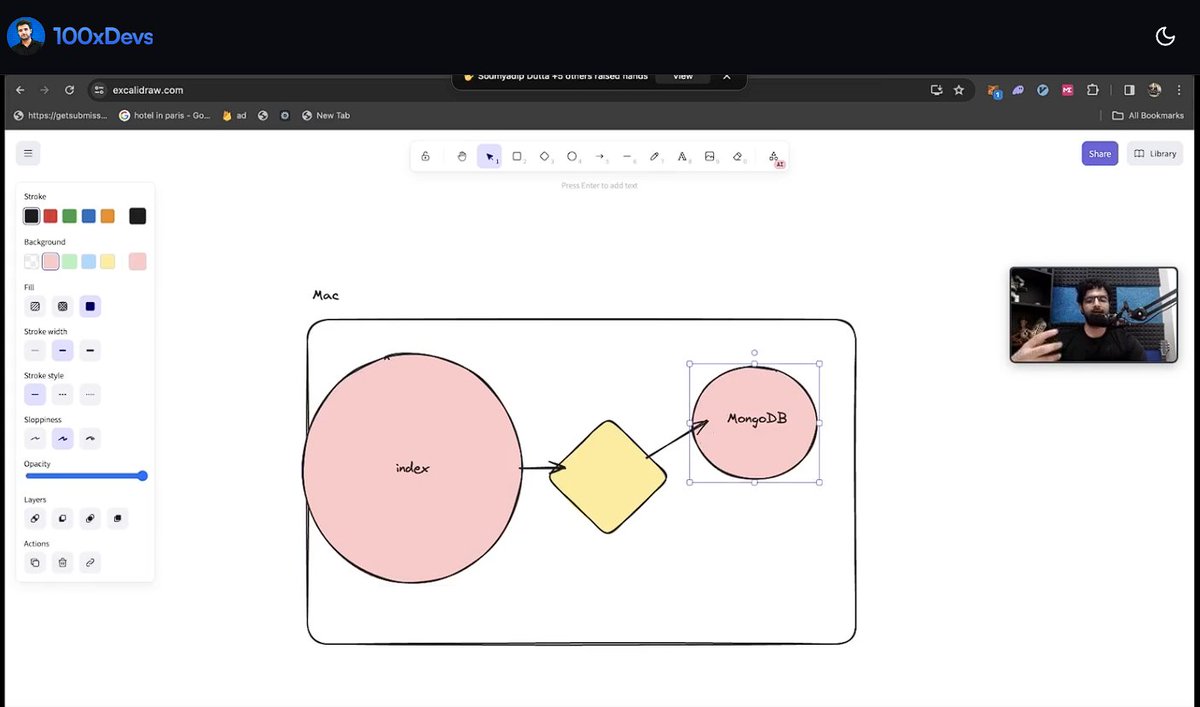Open the Excalidraw hamburger menu
The height and width of the screenshot is (707, 1200).
click(x=28, y=153)
